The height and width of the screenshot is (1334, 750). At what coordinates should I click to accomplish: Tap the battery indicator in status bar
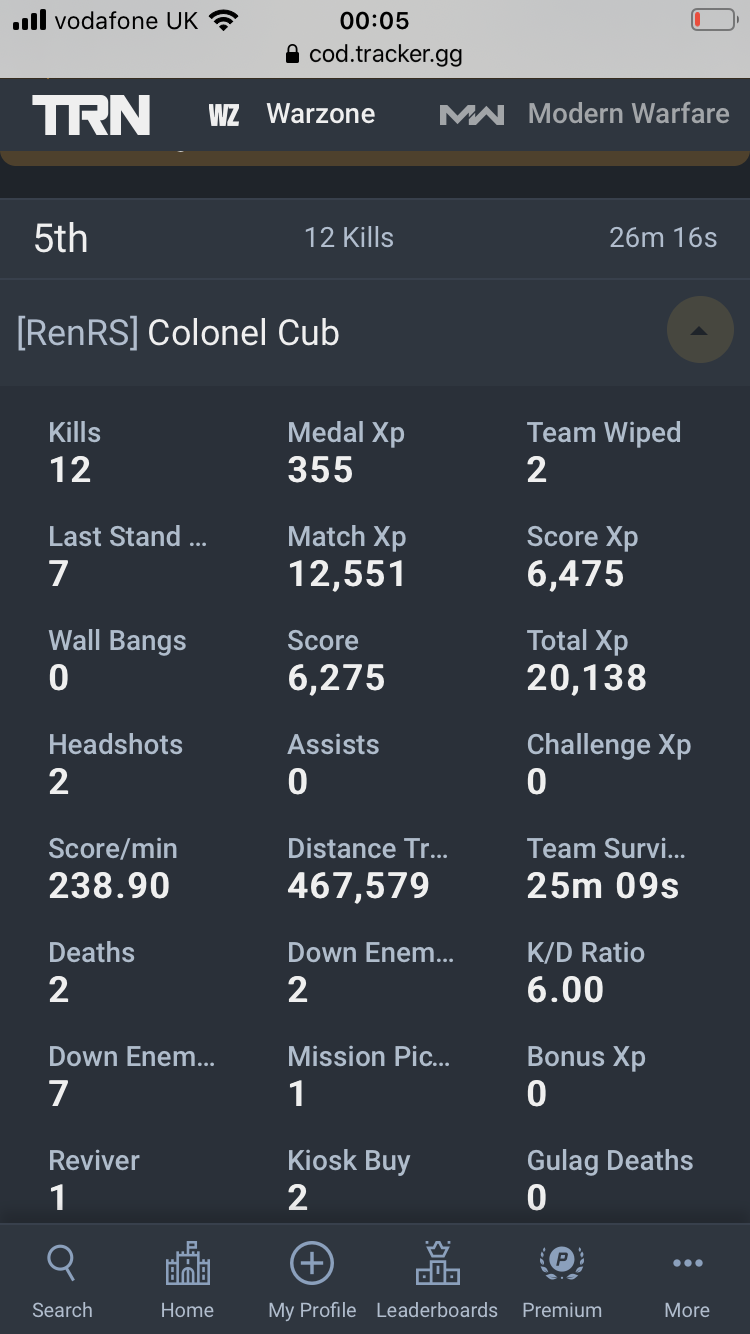pos(714,19)
